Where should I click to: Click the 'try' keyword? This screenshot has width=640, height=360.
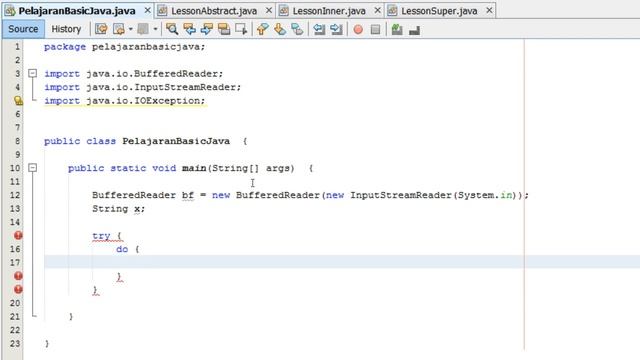(101, 236)
